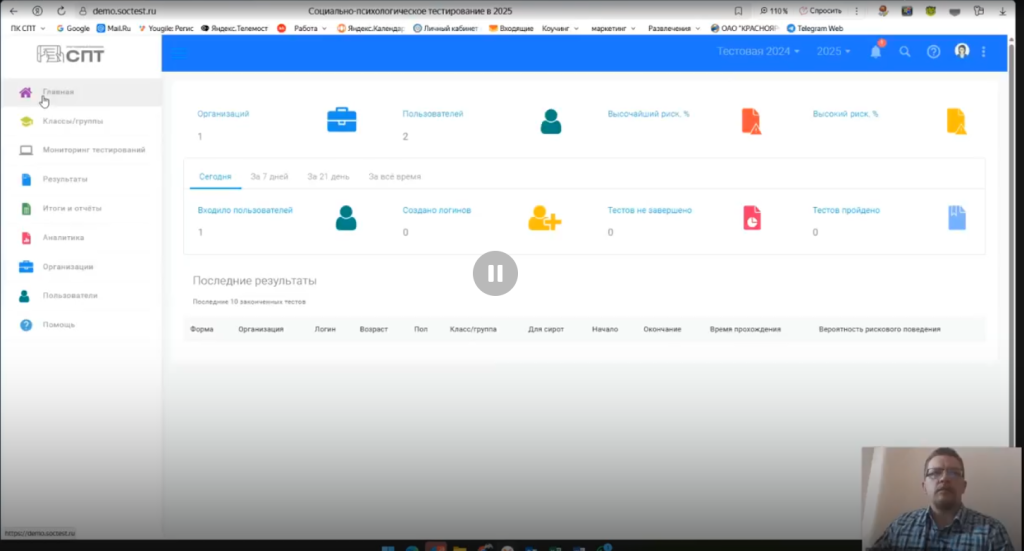1024x551 pixels.
Task: Click the notifications bell icon
Action: [876, 52]
